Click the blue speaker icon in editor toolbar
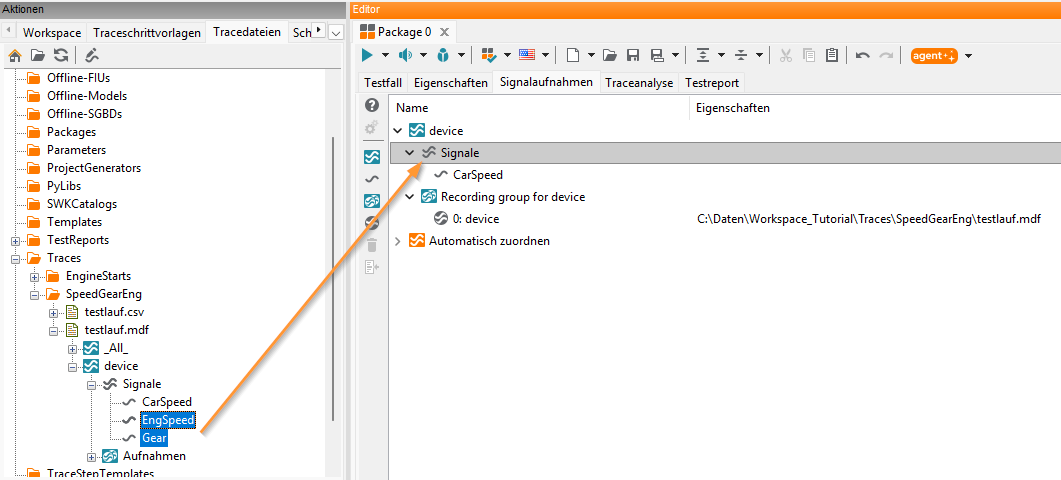The image size is (1061, 480). (405, 56)
